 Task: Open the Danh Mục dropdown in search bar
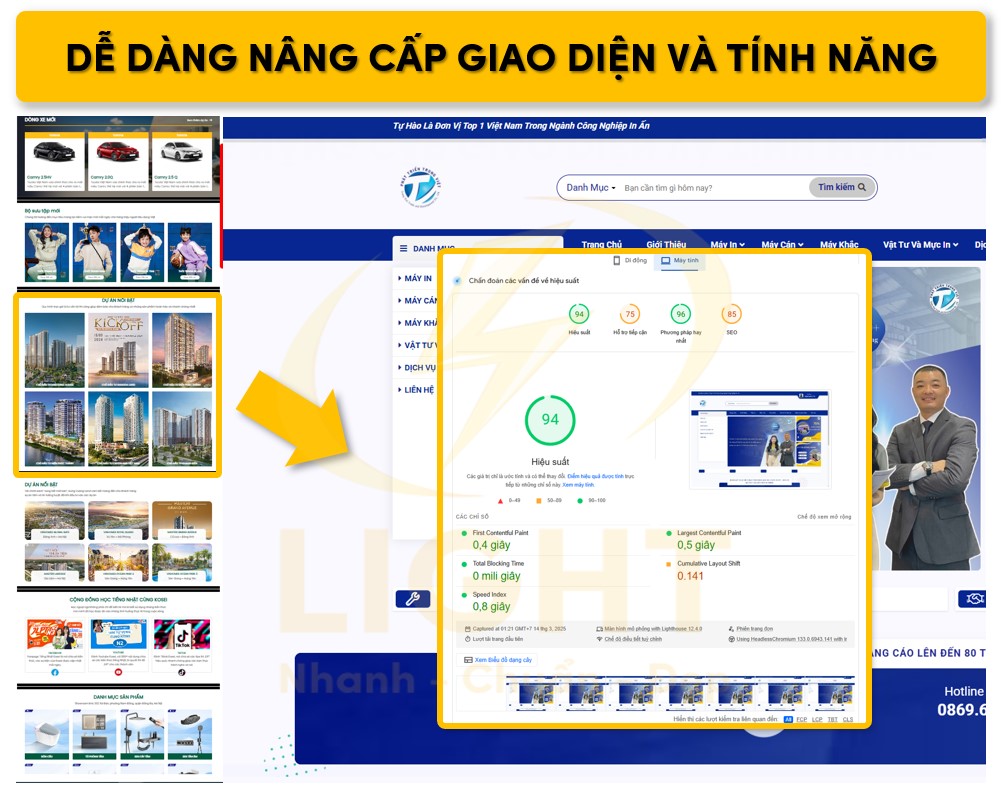591,188
